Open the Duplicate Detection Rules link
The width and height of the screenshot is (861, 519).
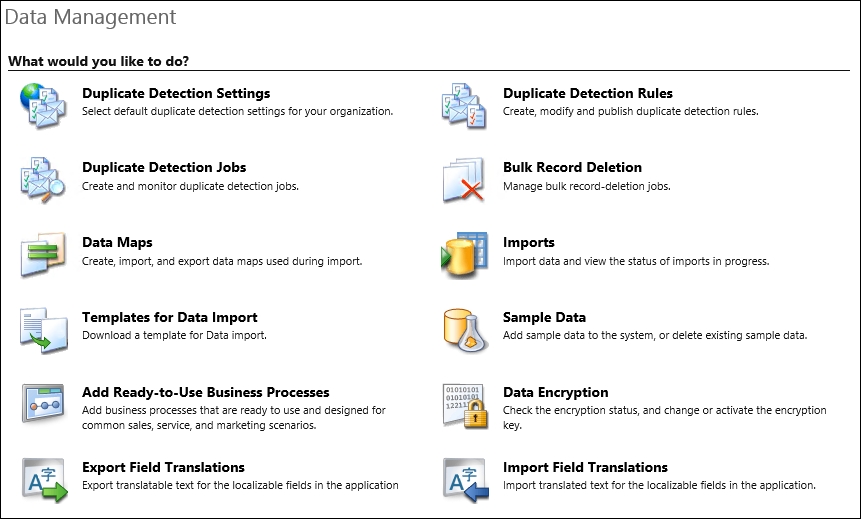[x=588, y=93]
